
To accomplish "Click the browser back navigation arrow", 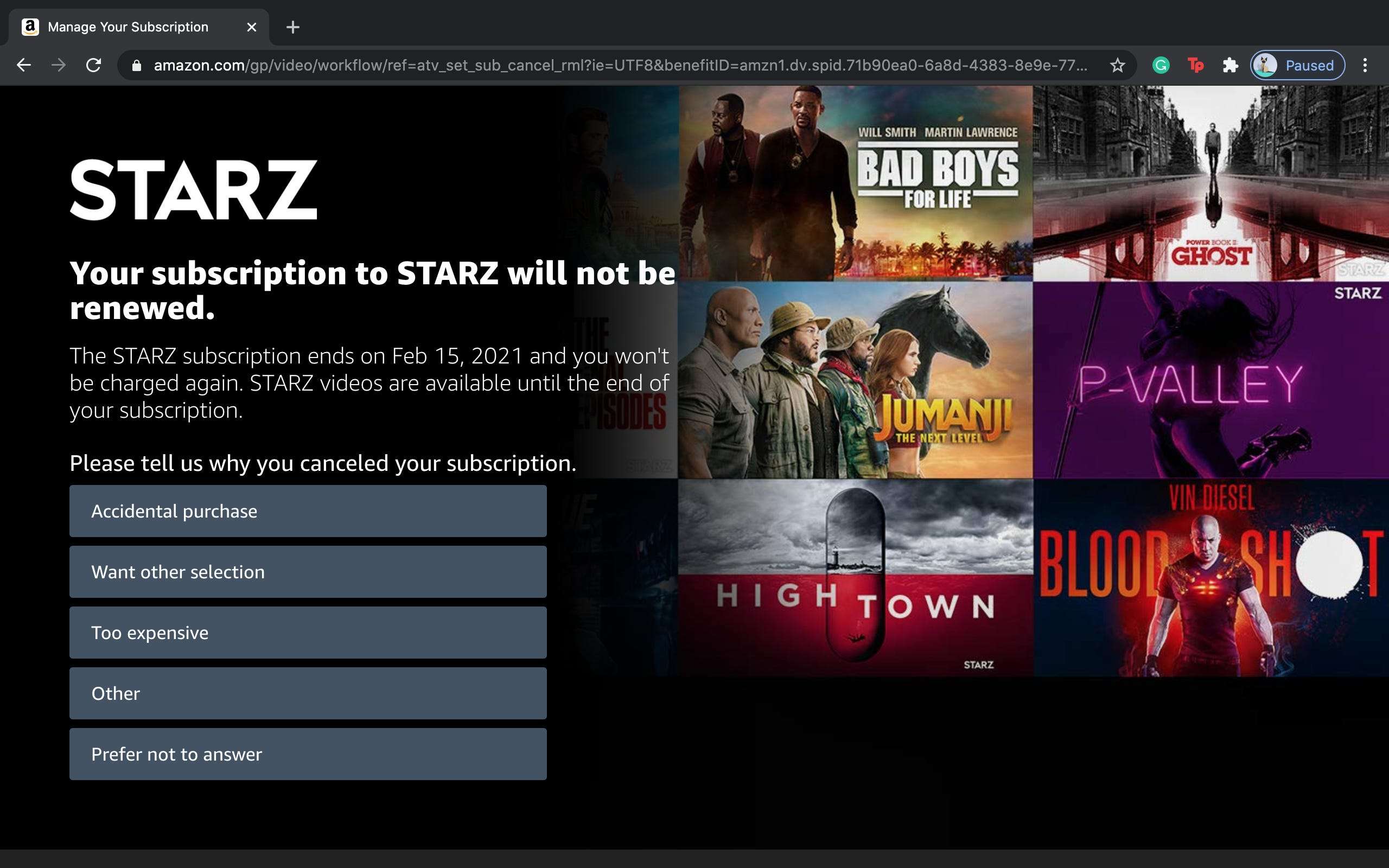I will tap(23, 65).
